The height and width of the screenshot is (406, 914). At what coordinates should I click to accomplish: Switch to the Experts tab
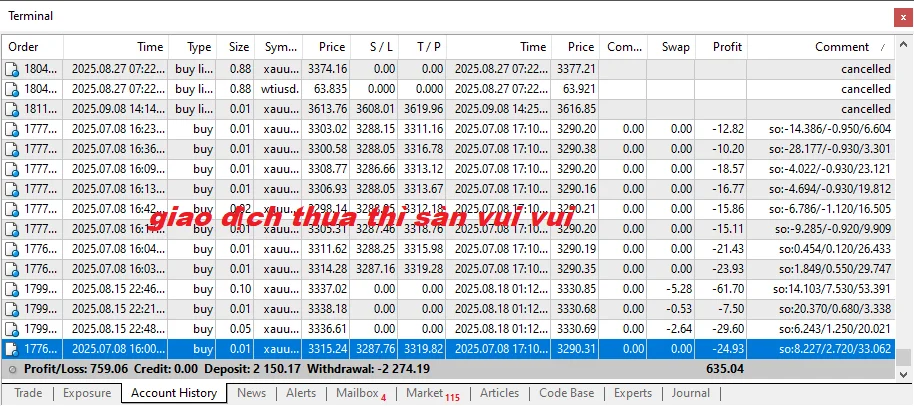[x=632, y=393]
